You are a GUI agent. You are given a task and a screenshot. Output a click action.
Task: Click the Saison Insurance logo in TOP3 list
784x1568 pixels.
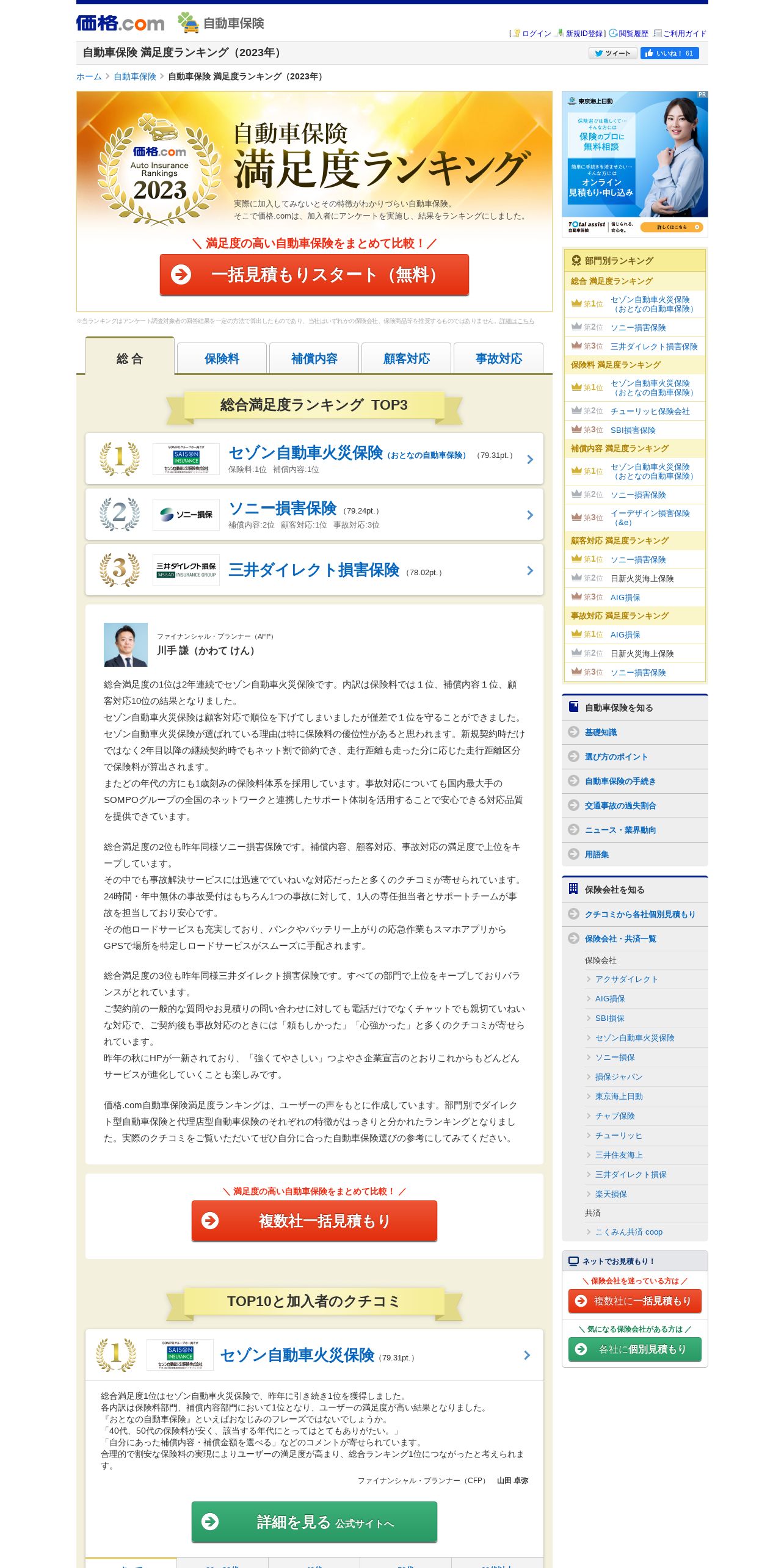[x=186, y=459]
